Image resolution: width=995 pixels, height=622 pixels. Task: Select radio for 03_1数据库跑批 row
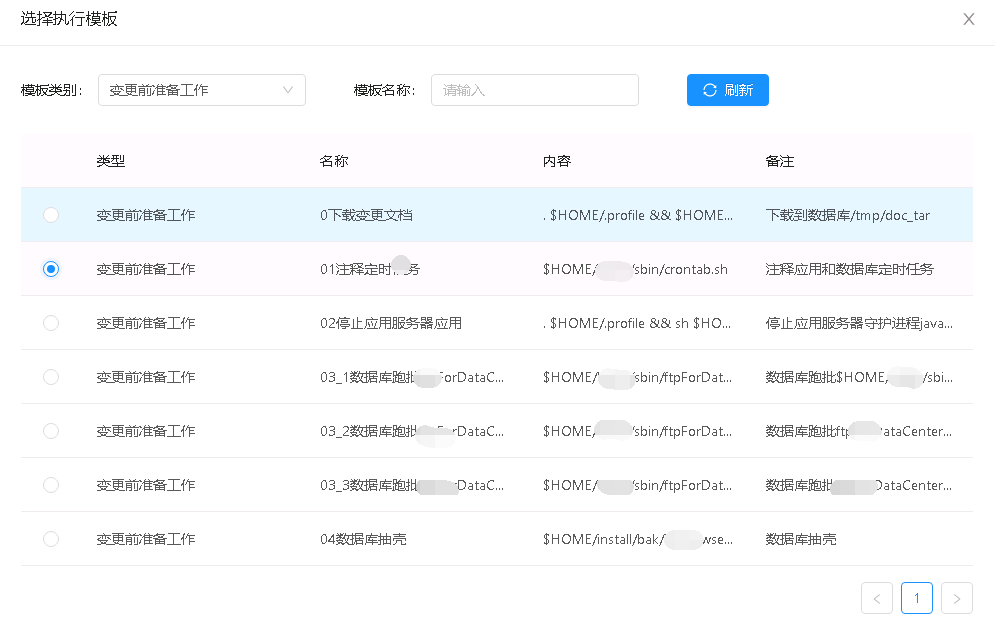(x=51, y=377)
